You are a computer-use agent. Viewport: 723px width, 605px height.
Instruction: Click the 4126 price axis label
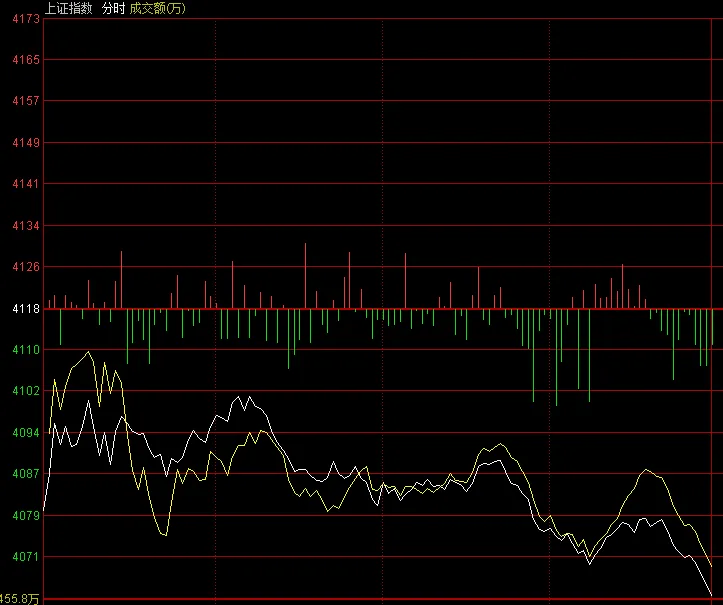pos(26,267)
